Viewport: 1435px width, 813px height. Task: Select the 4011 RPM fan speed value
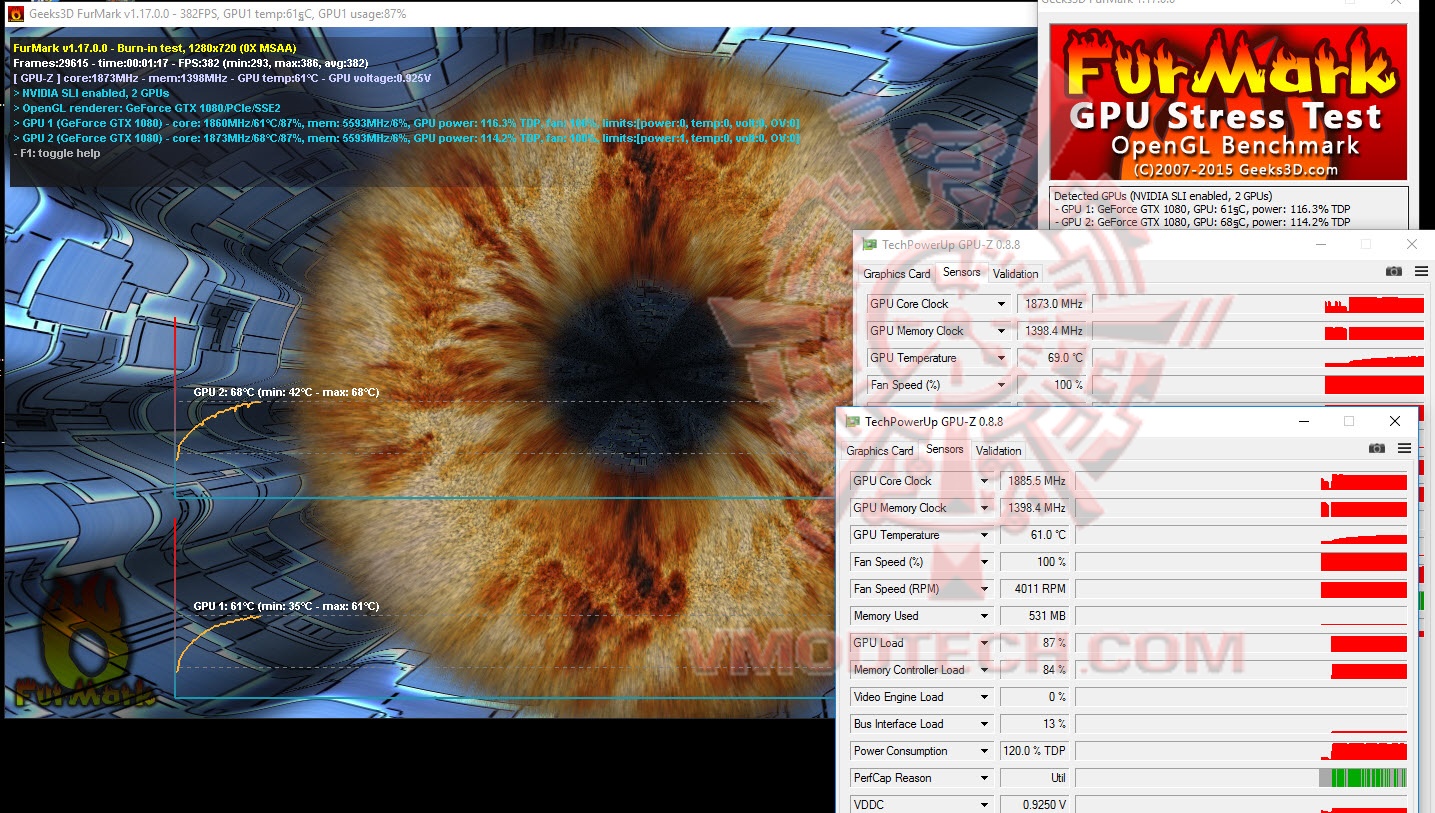click(x=1036, y=589)
